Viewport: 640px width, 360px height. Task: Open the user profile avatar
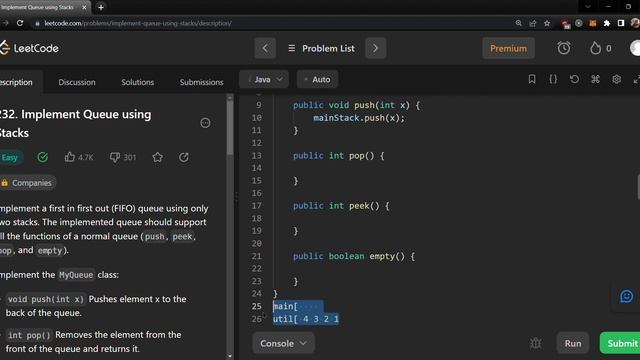pyautogui.click(x=635, y=48)
